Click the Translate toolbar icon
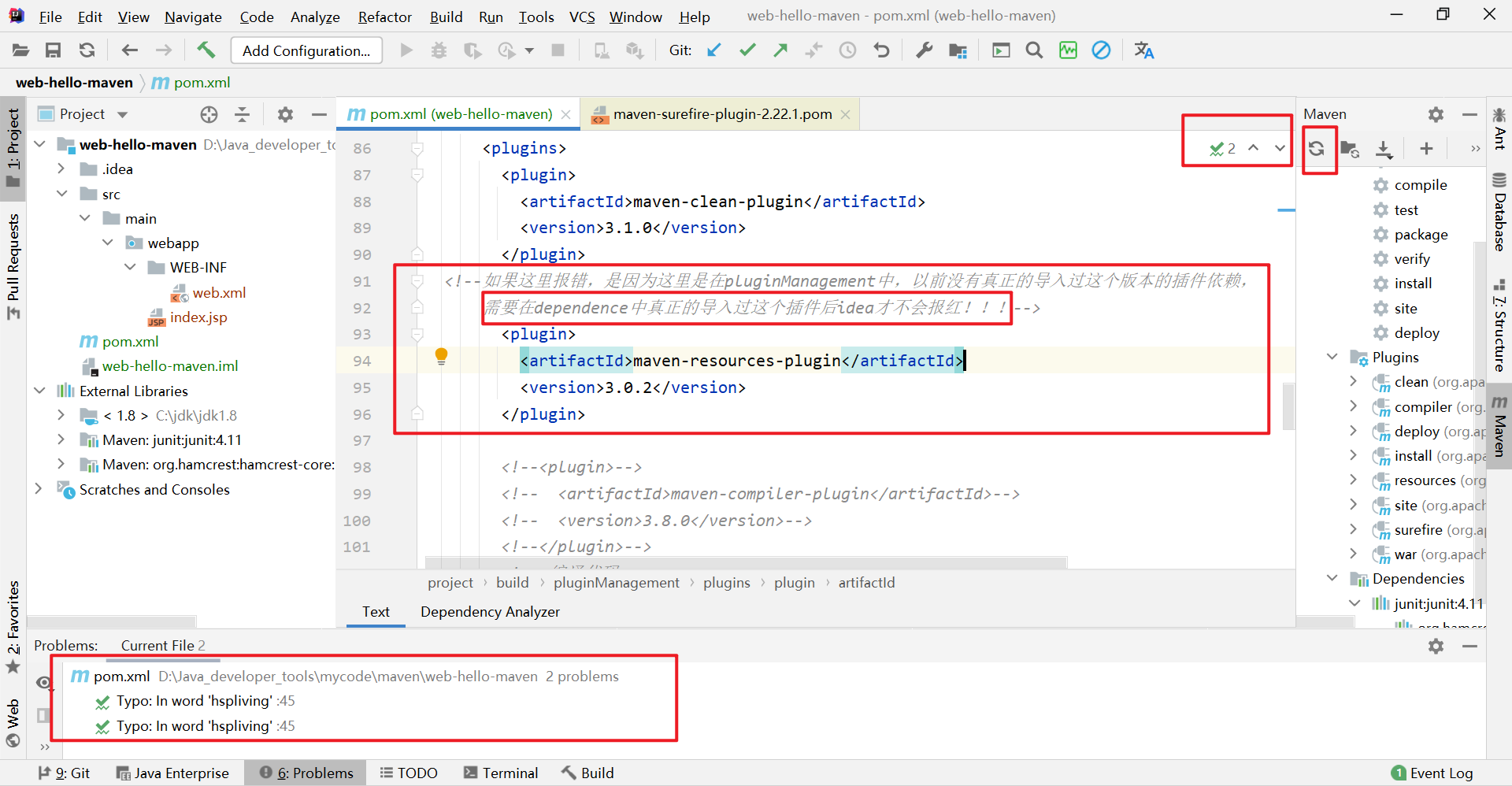The height and width of the screenshot is (786, 1512). (x=1144, y=50)
